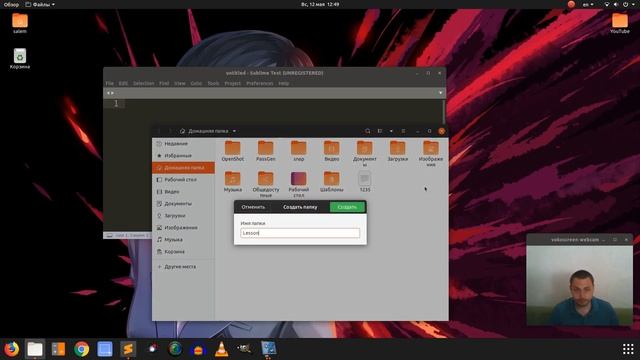Open the Tools menu in Sublime Text
The height and width of the screenshot is (360, 640).
[213, 83]
